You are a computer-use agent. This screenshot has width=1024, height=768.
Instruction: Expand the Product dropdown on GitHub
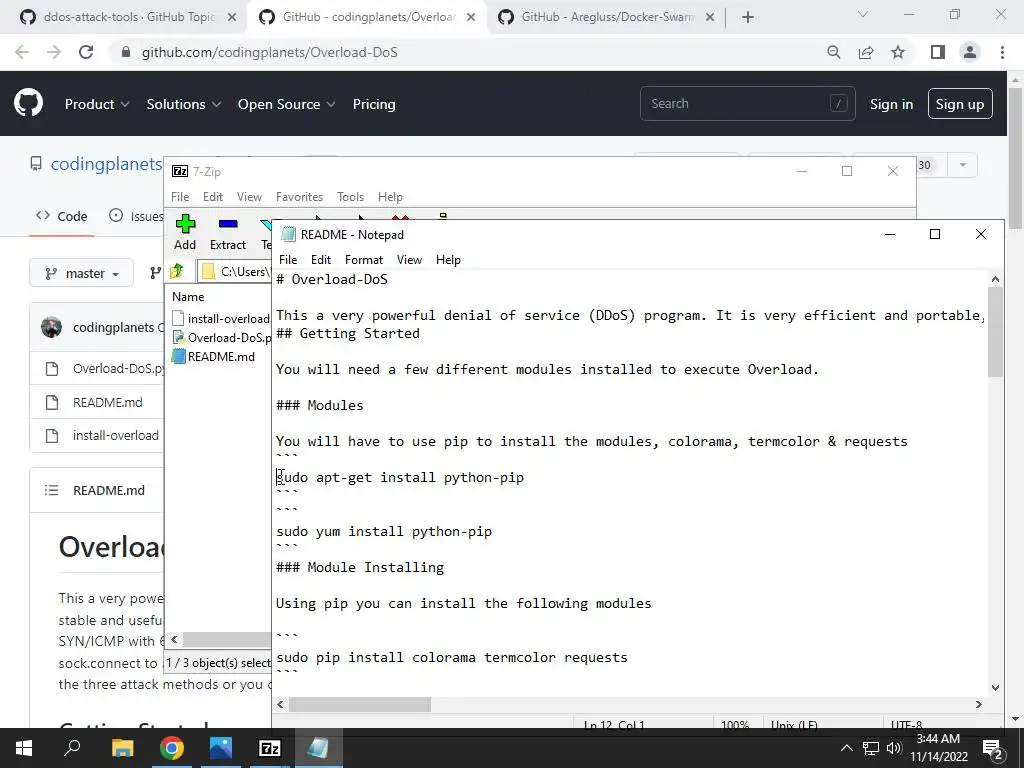(x=97, y=104)
